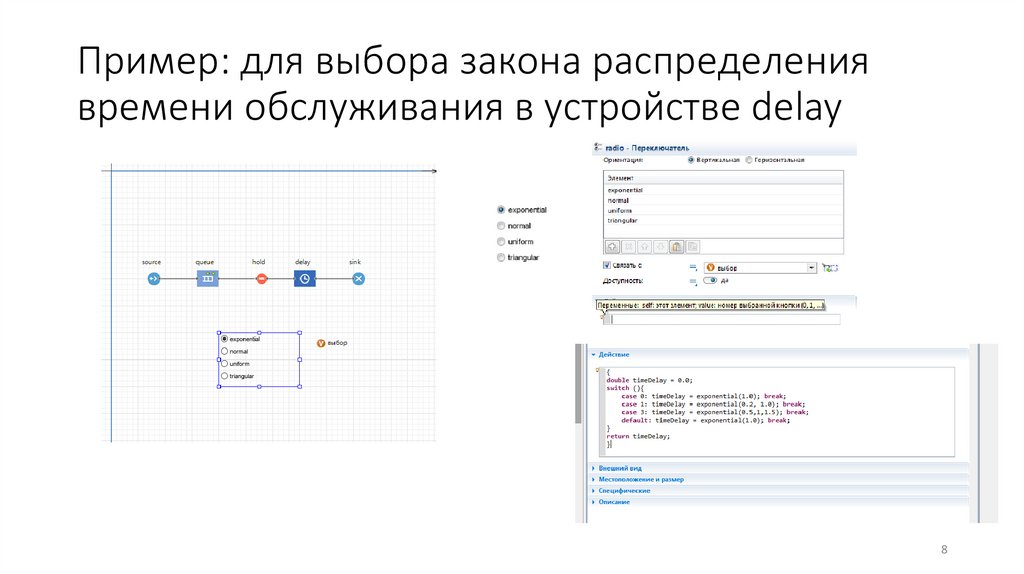1024x574 pixels.
Task: Choose normal in the standalone radio preview
Action: tap(501, 226)
